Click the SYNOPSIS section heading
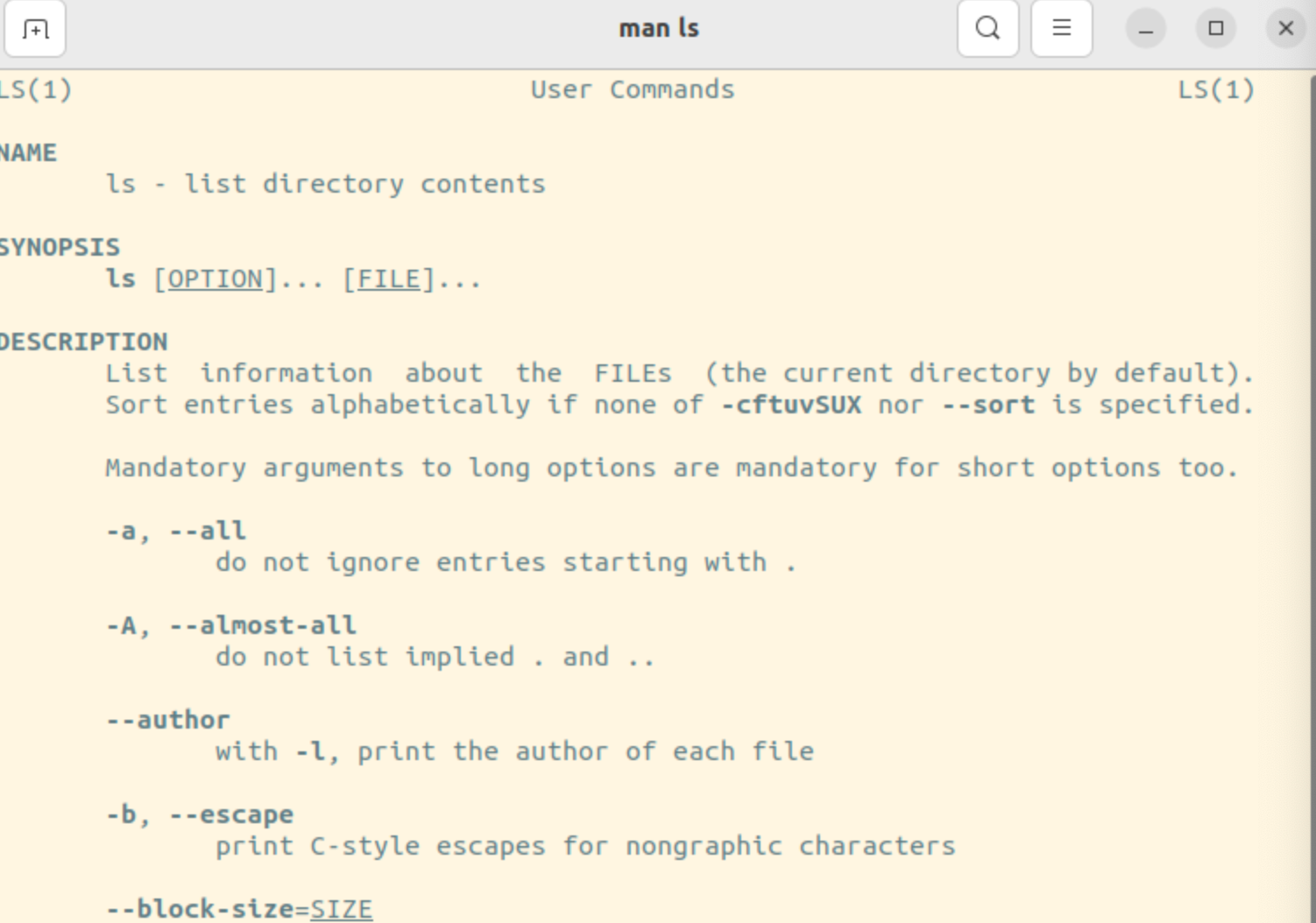Viewport: 1316px width, 923px height. point(60,247)
